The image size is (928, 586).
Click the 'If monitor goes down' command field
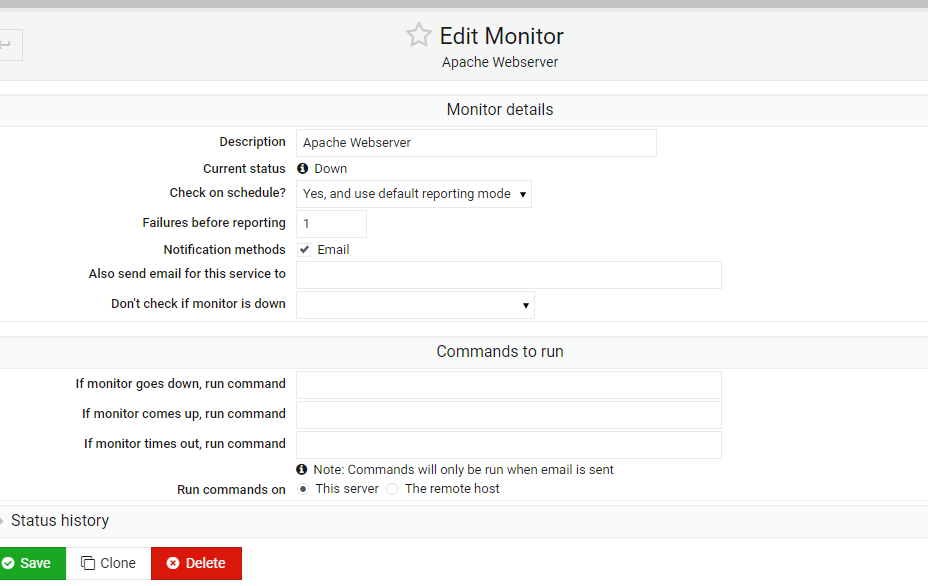click(x=509, y=385)
